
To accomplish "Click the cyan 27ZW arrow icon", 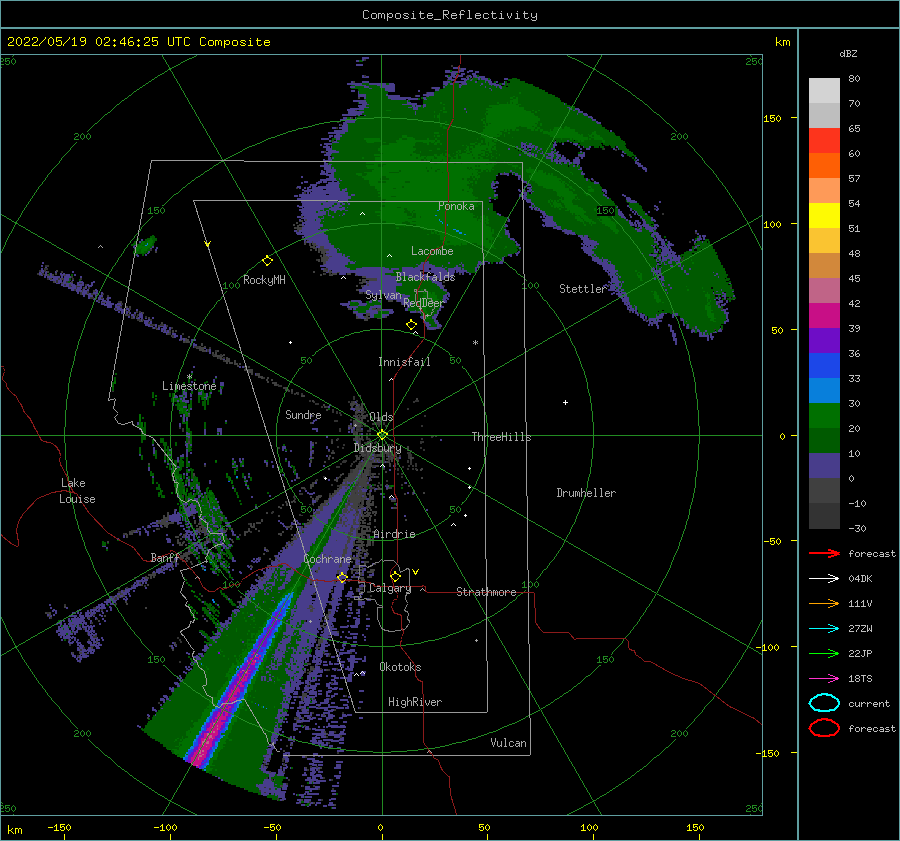I will (x=824, y=629).
